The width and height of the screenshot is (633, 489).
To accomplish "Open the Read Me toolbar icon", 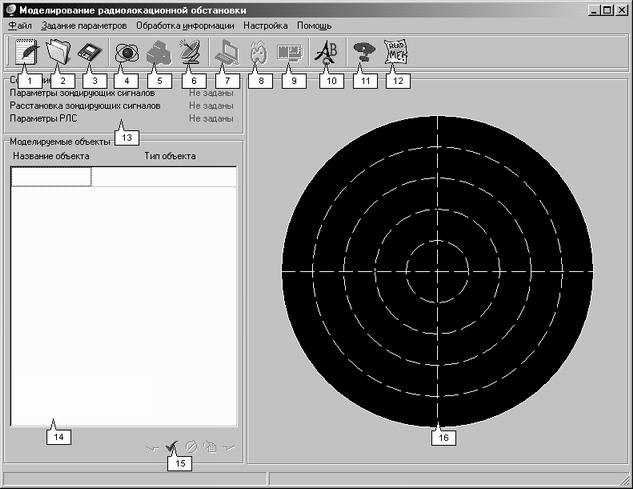I will click(395, 51).
